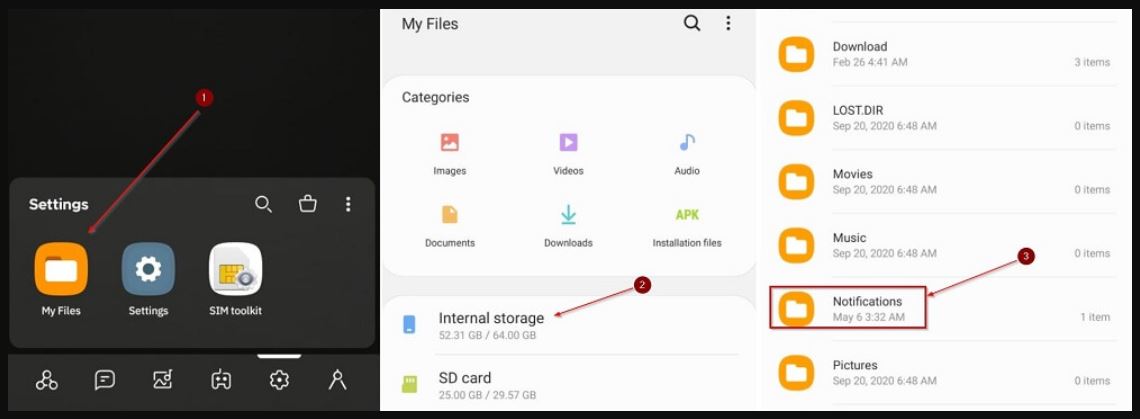Select the compass-shaped tab in bottom bar

coord(337,379)
